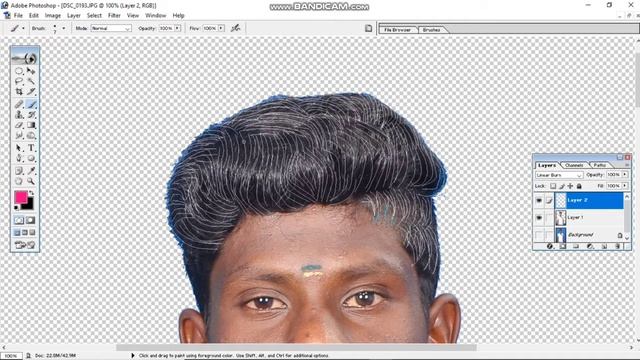The height and width of the screenshot is (360, 640).
Task: Hide Layer 2 eye icon
Action: point(539,200)
